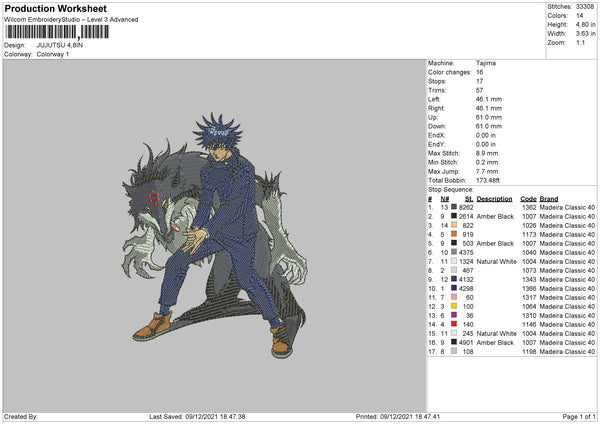Click stitch count 4132 in stop 9

466,279
